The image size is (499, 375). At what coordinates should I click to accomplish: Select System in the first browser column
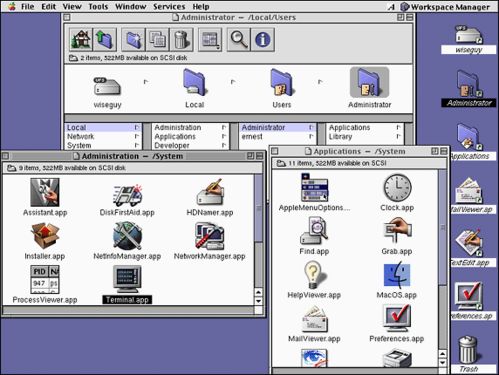[x=103, y=145]
